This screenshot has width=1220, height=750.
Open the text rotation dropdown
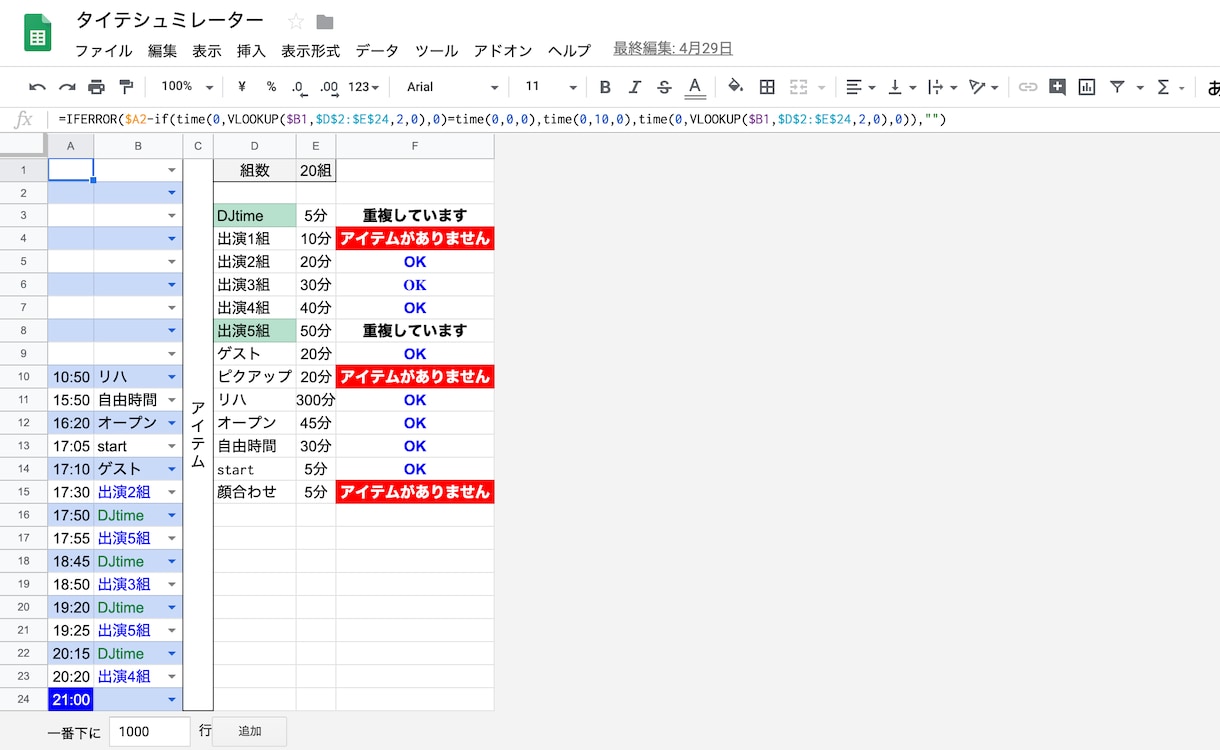coord(985,87)
